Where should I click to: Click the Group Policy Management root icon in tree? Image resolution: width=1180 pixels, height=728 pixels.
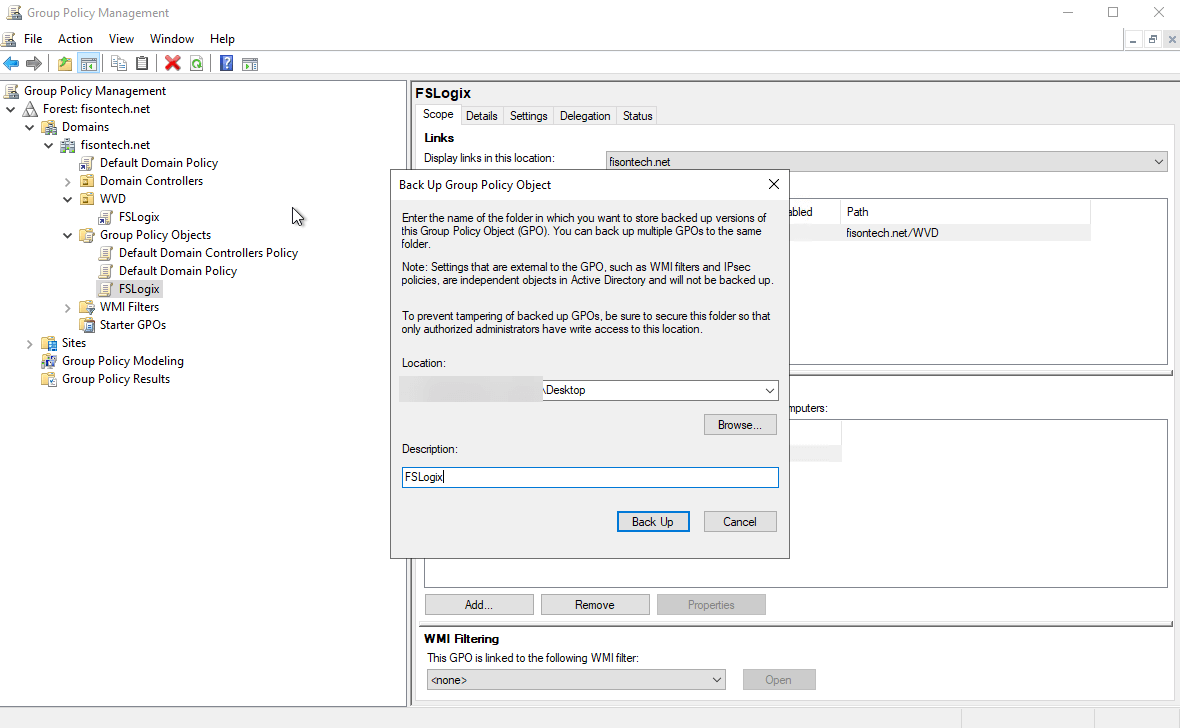[x=11, y=91]
